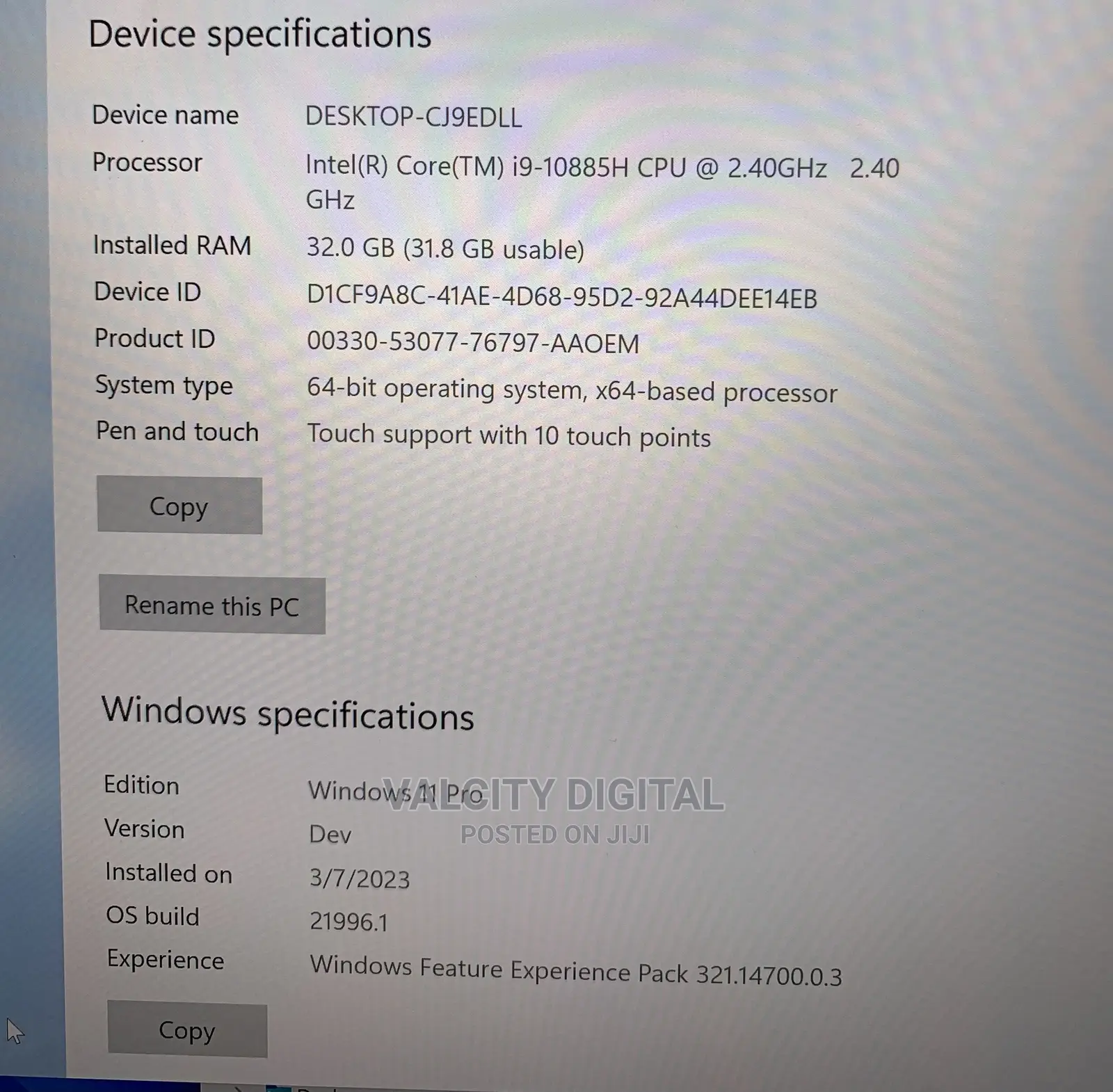
Task: Click the Device name label
Action: (x=166, y=115)
